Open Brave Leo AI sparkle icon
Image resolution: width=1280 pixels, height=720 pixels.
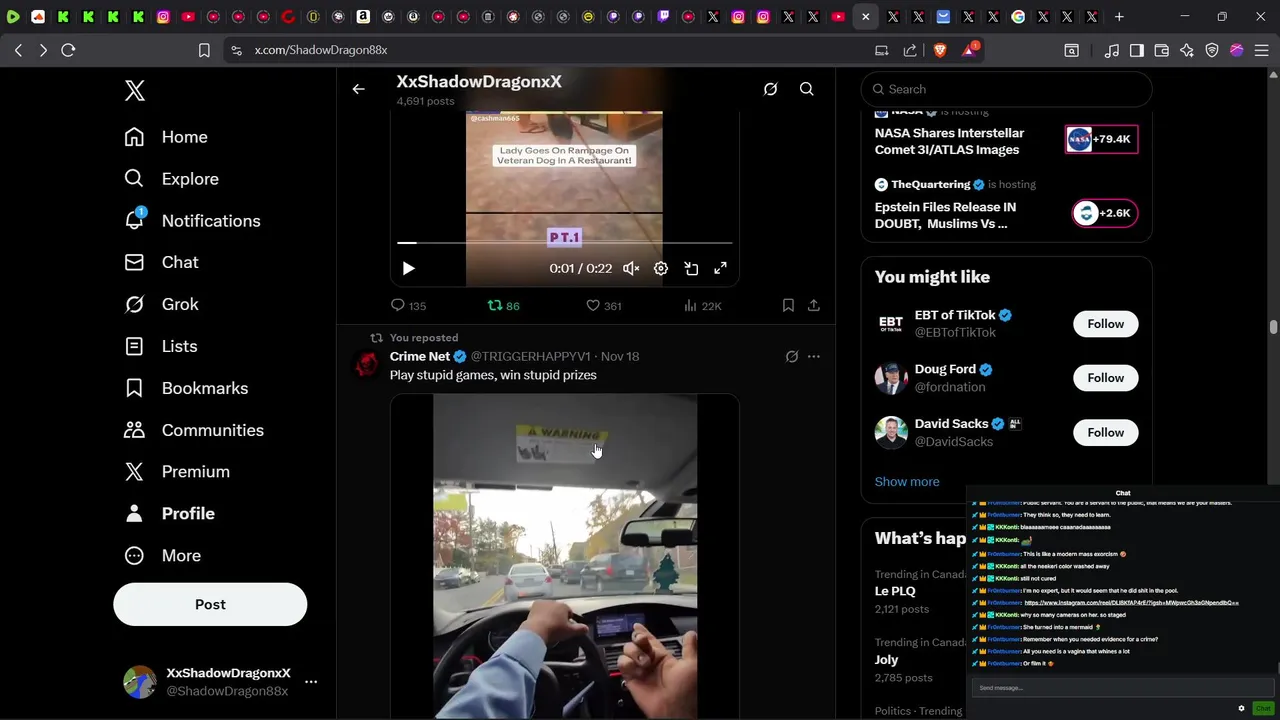[x=1187, y=50]
